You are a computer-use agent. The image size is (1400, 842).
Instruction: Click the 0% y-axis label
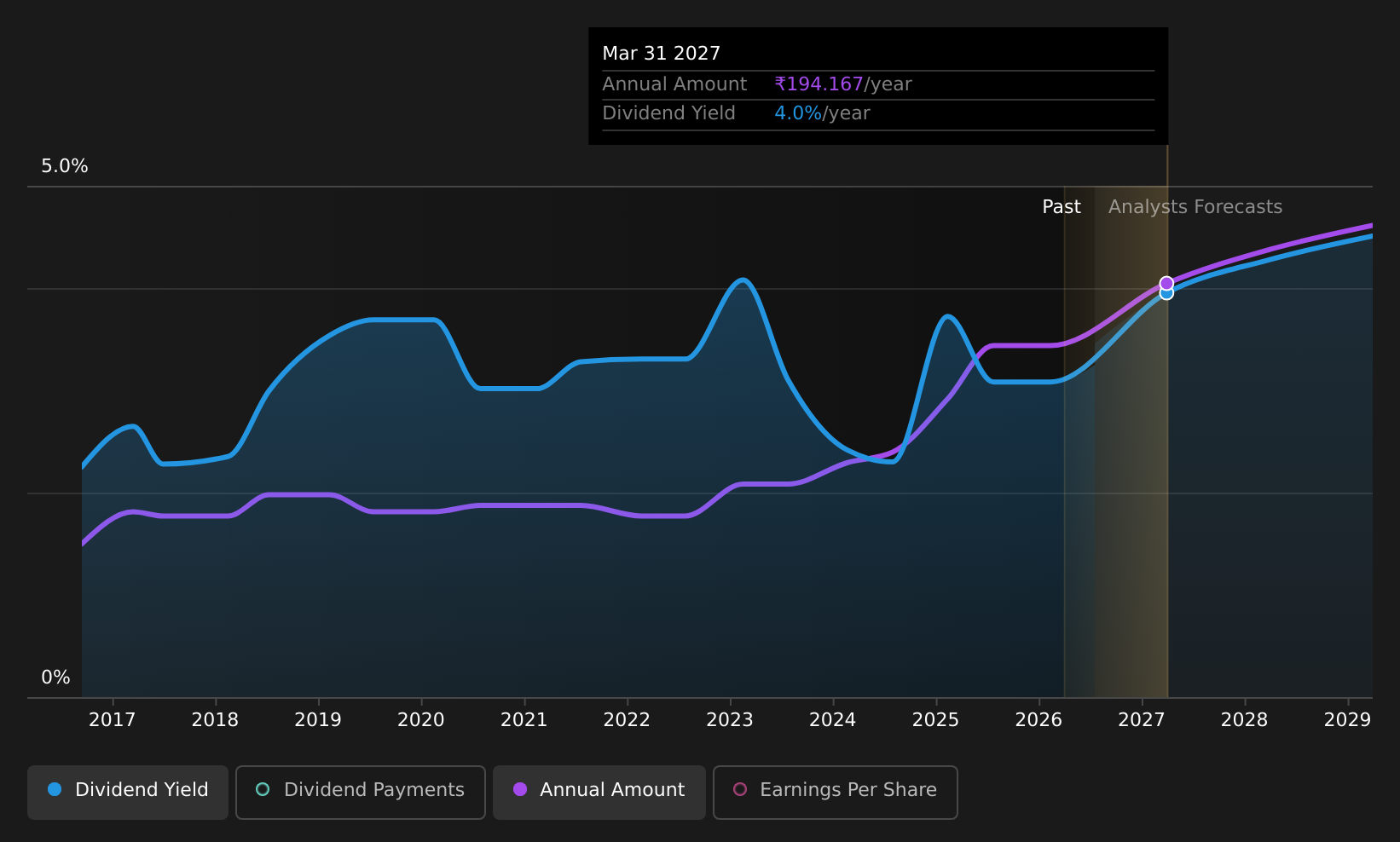tap(56, 678)
